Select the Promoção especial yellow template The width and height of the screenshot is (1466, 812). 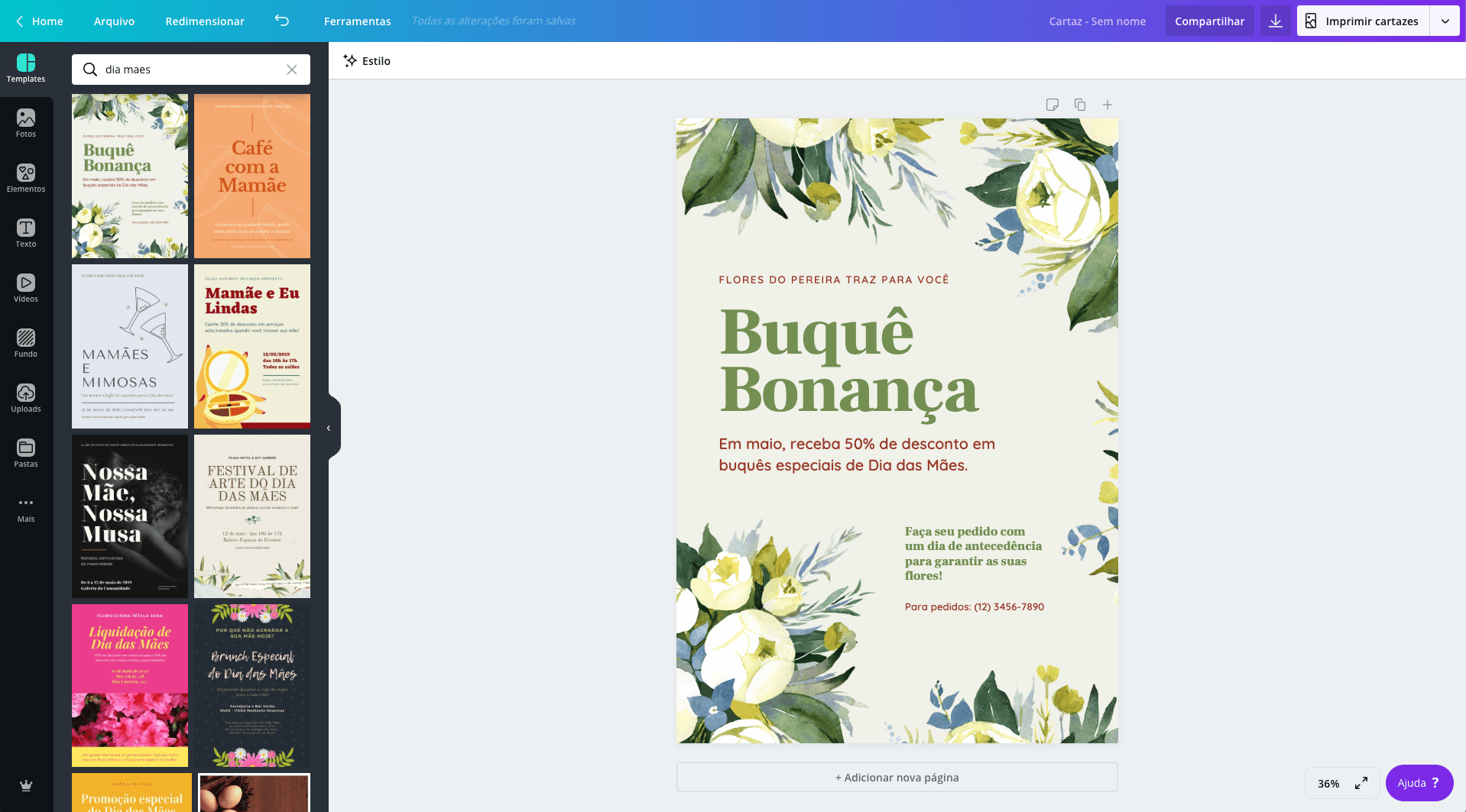pyautogui.click(x=131, y=793)
